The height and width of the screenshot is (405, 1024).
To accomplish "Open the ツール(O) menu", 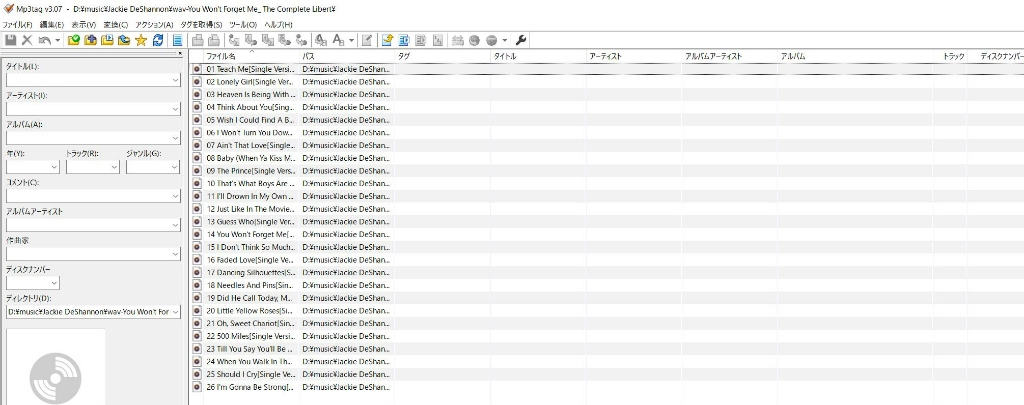I will tap(243, 25).
